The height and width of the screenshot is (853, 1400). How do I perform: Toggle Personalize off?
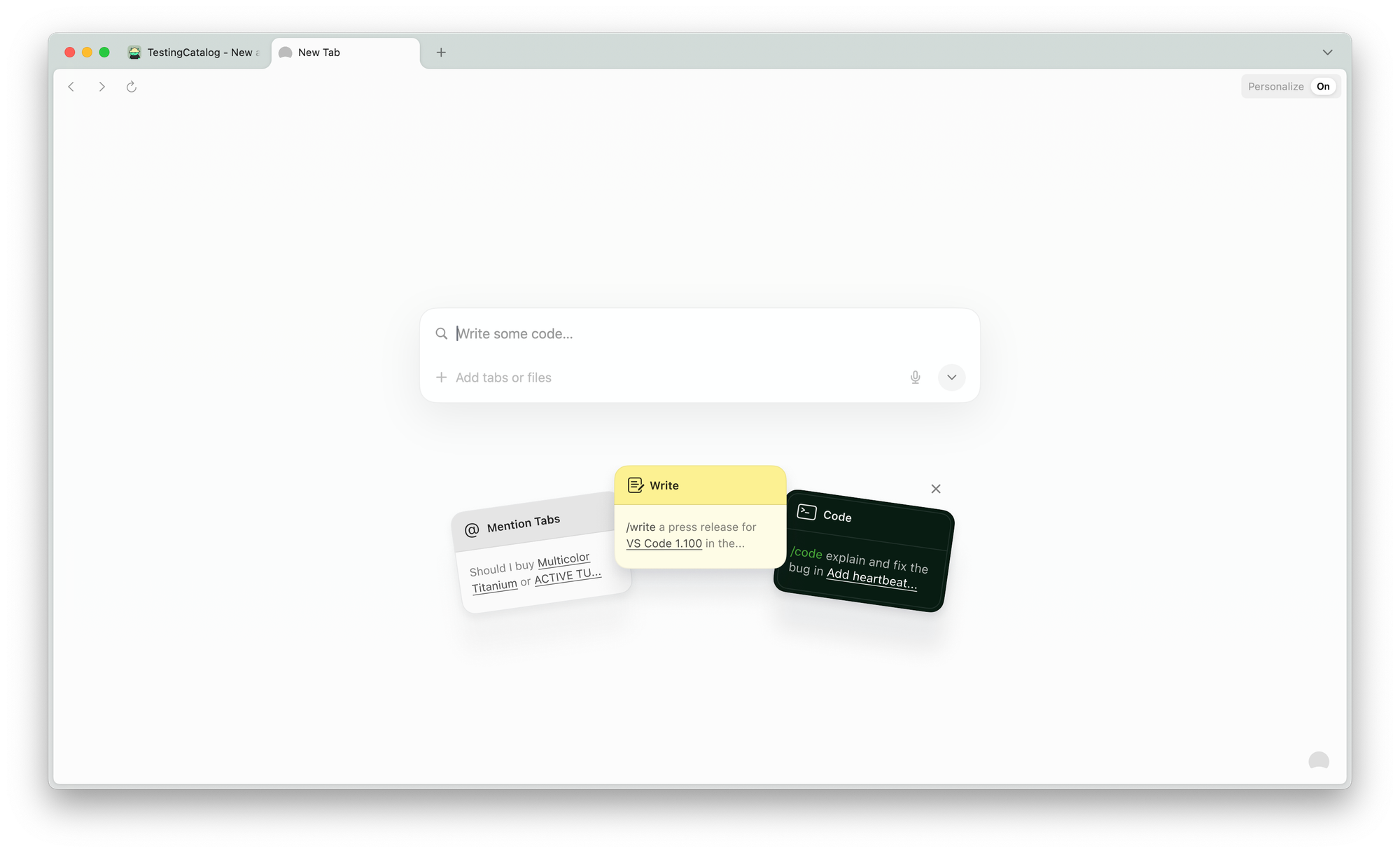coord(1323,86)
